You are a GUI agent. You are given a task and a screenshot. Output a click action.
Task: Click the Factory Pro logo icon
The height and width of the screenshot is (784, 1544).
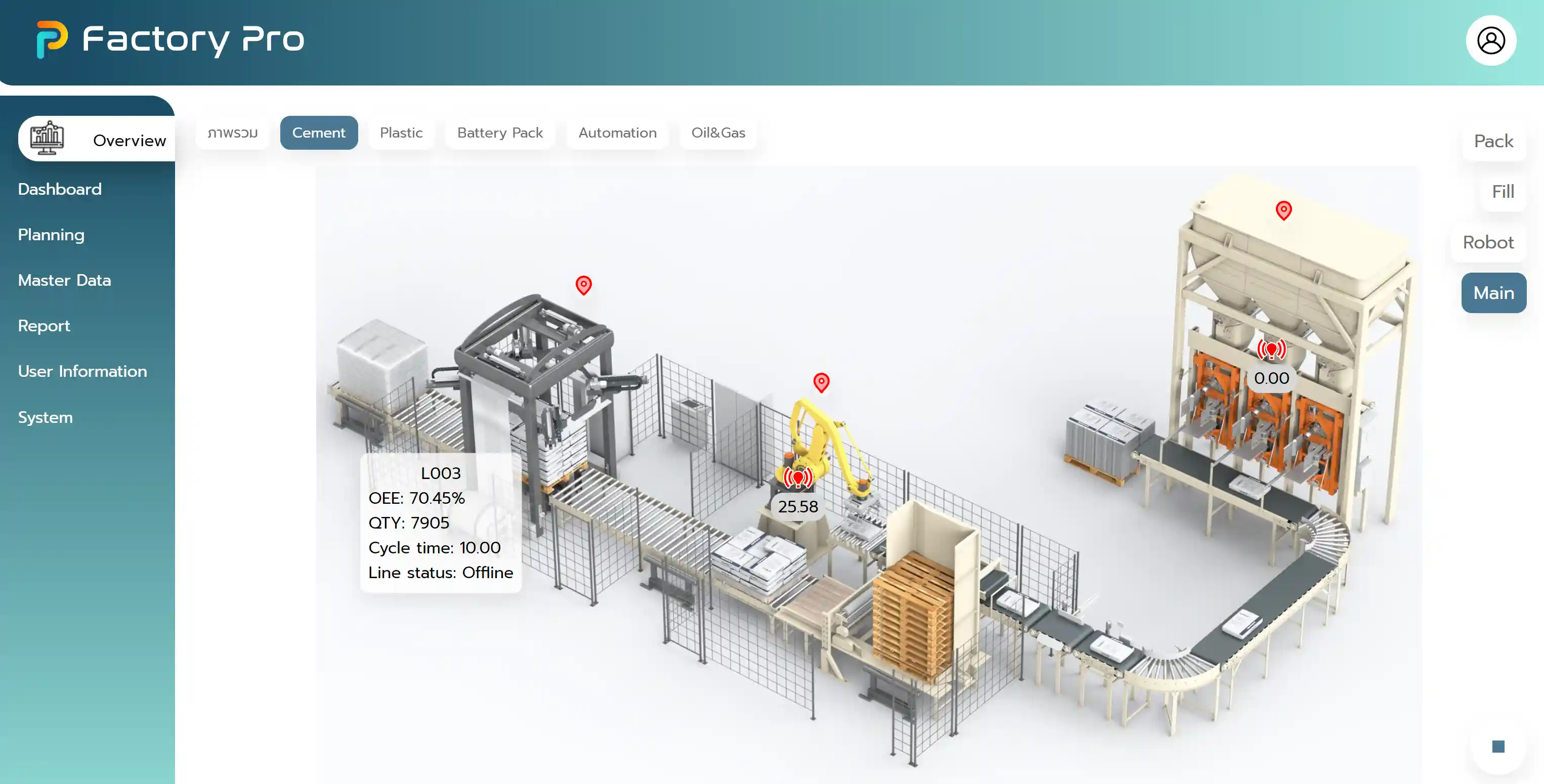tap(52, 39)
